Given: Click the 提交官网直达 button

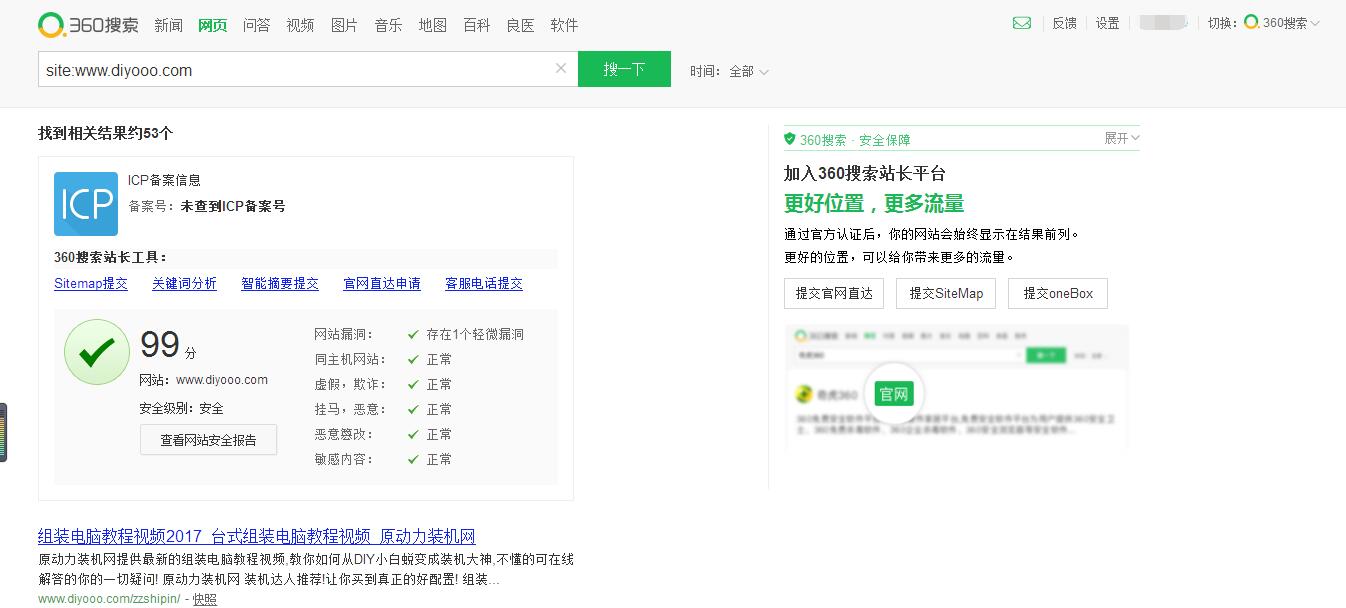Looking at the screenshot, I should click(834, 293).
